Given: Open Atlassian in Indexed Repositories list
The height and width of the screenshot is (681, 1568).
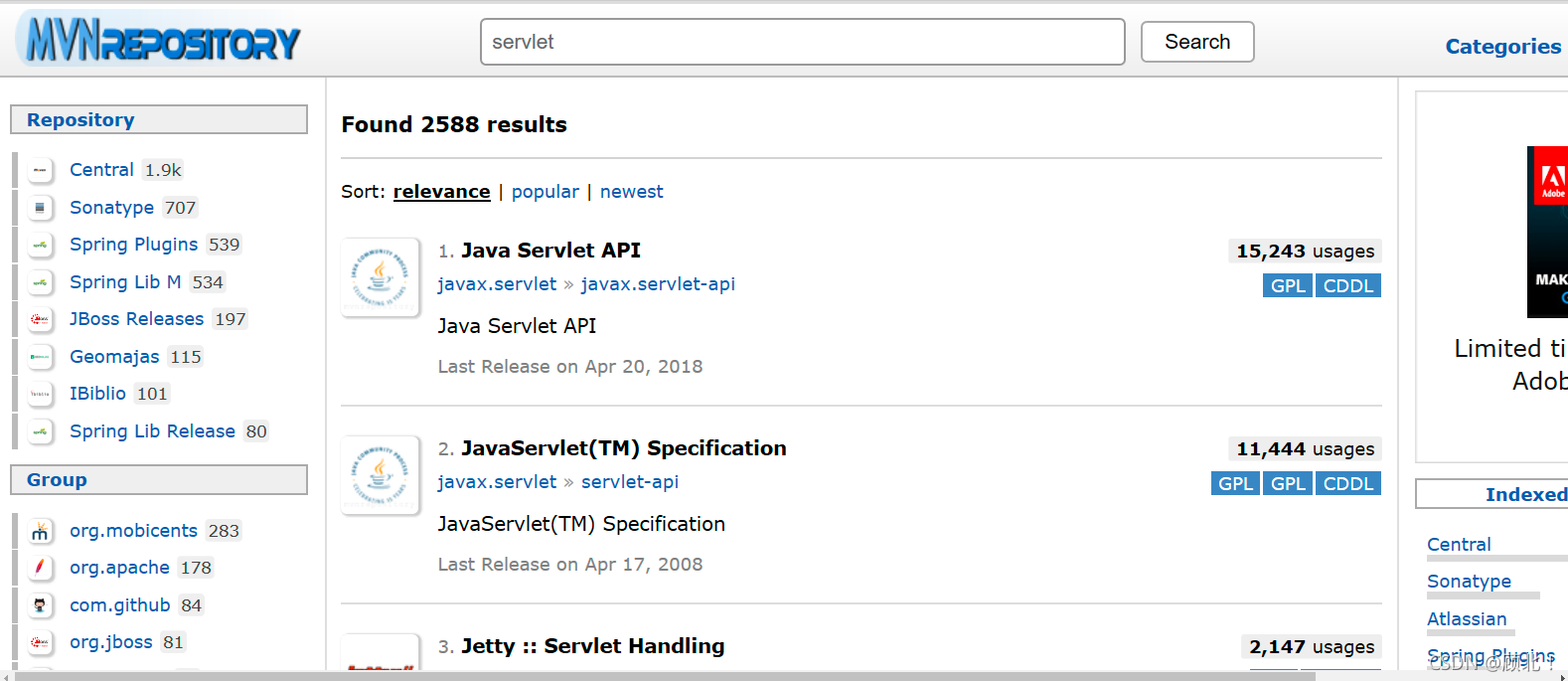Looking at the screenshot, I should (1467, 619).
